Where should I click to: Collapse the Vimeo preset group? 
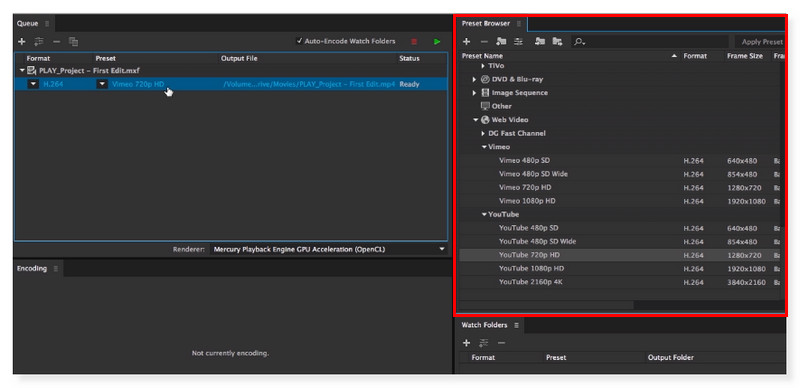tap(484, 147)
